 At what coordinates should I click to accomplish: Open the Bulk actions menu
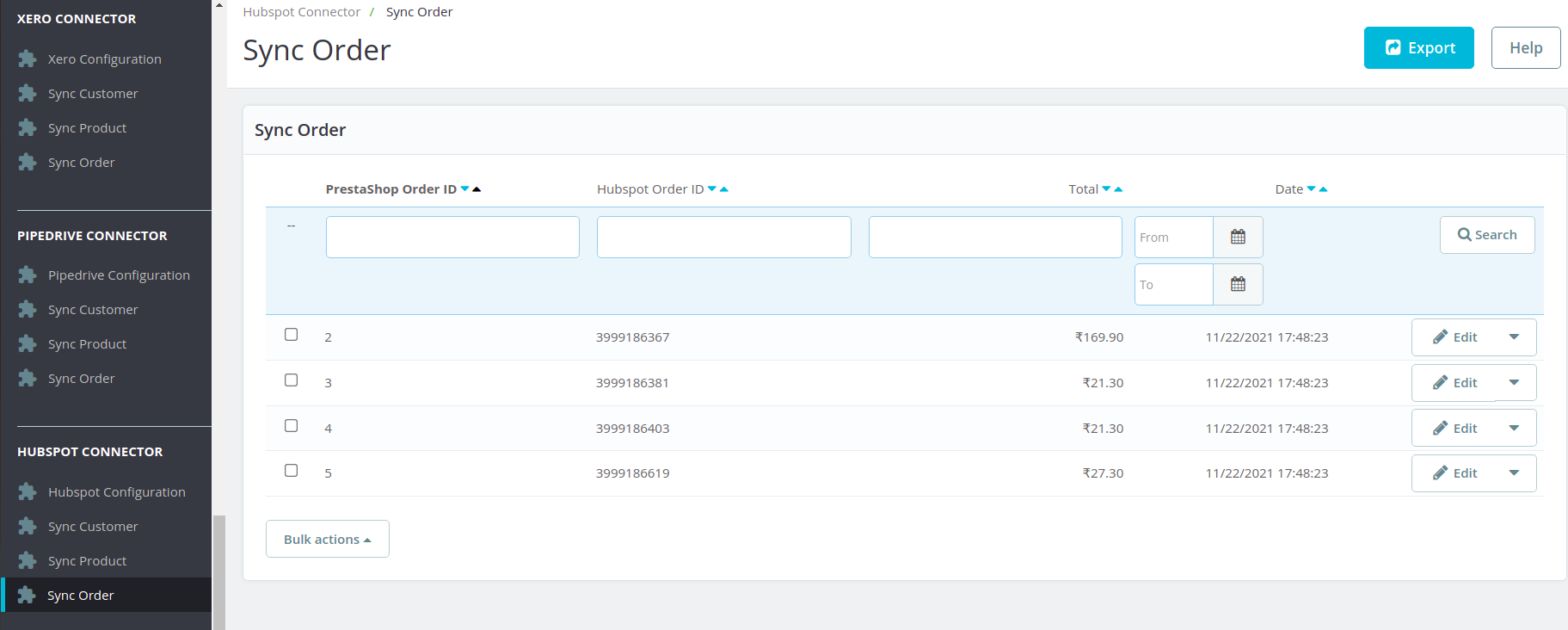tap(328, 539)
